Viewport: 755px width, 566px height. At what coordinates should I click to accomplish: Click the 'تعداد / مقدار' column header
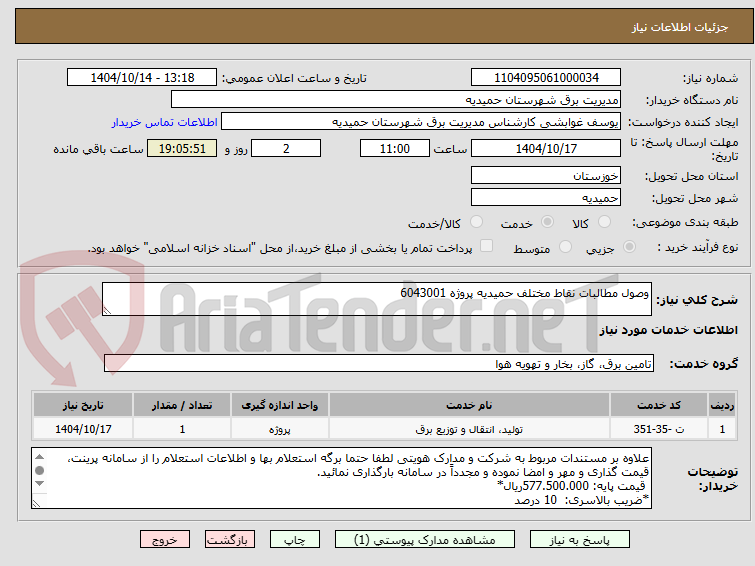tap(182, 405)
